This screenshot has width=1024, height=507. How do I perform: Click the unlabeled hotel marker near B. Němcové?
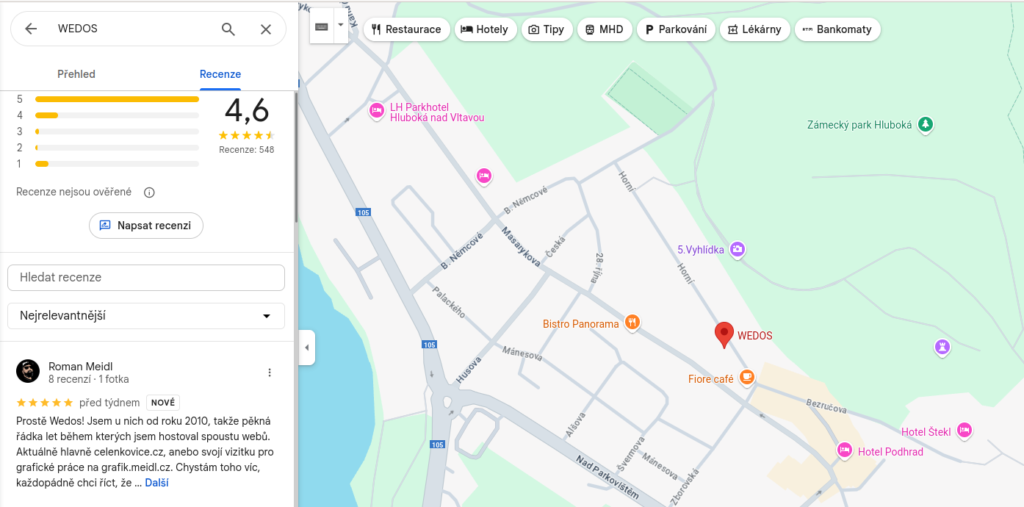tap(483, 175)
